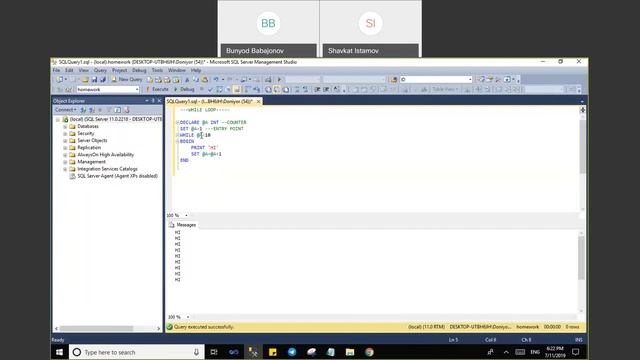
Task: Click the Execute button
Action: [x=157, y=89]
